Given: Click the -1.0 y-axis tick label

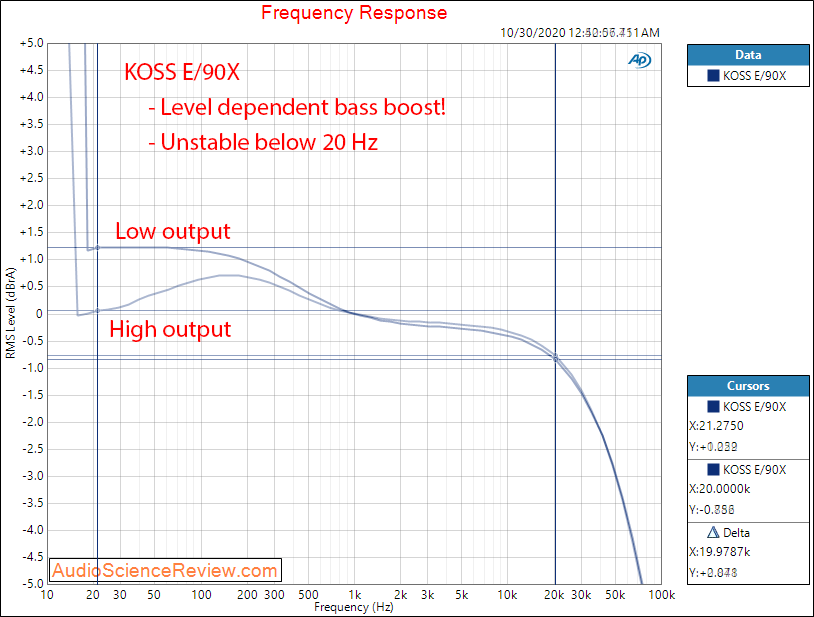Looking at the screenshot, I should (x=33, y=367).
